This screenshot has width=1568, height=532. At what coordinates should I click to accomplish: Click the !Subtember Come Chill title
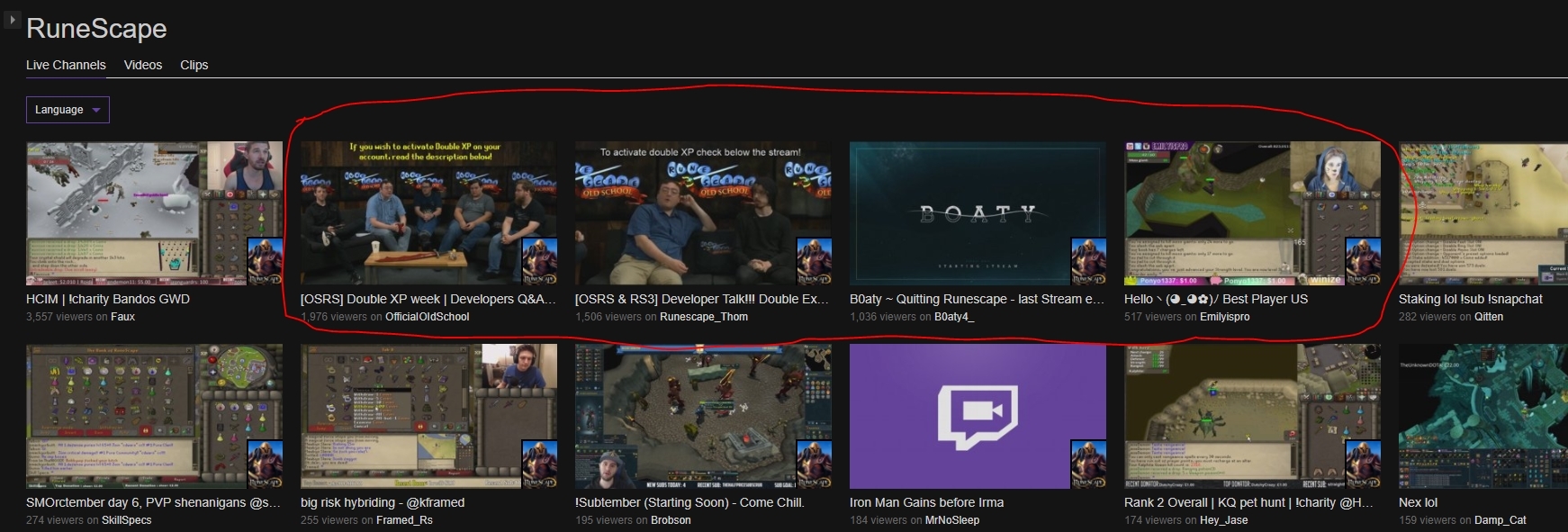[689, 502]
